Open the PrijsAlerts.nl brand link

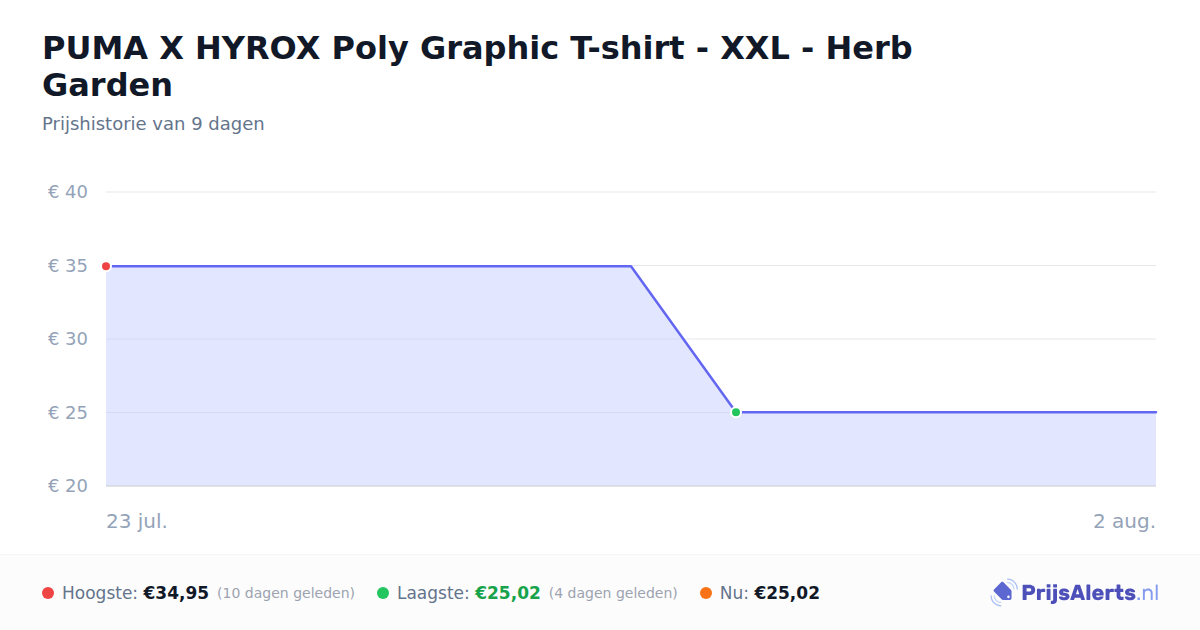point(1075,593)
